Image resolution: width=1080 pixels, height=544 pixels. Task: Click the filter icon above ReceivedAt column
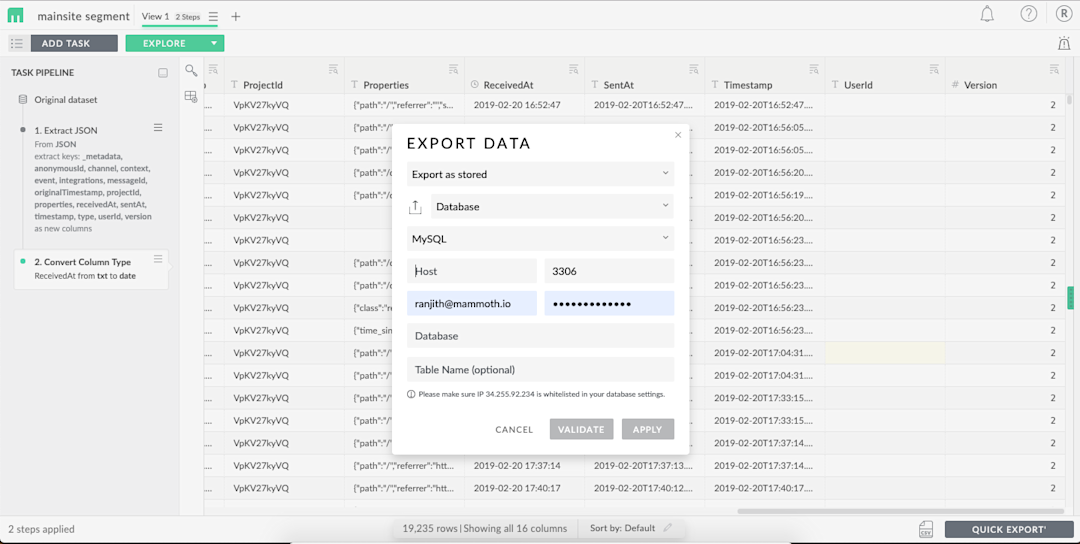tap(573, 69)
